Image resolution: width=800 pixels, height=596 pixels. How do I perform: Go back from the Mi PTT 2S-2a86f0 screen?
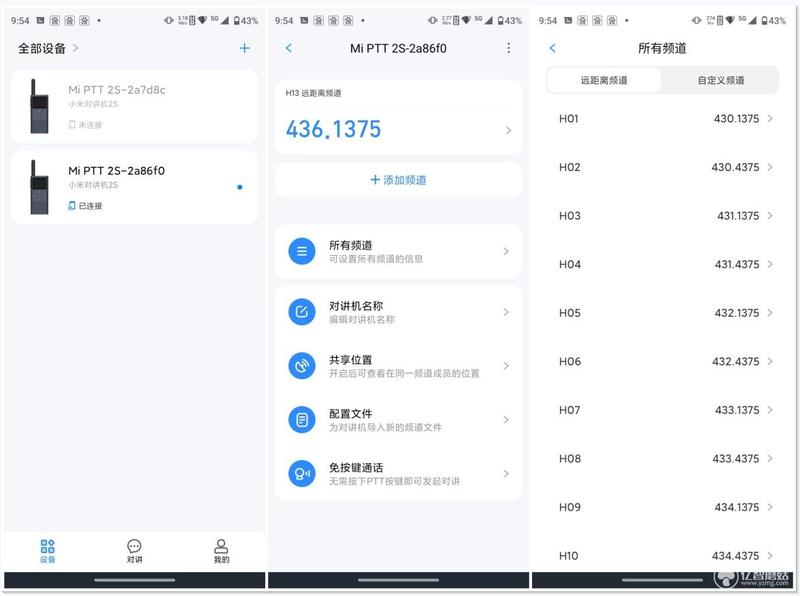point(289,48)
